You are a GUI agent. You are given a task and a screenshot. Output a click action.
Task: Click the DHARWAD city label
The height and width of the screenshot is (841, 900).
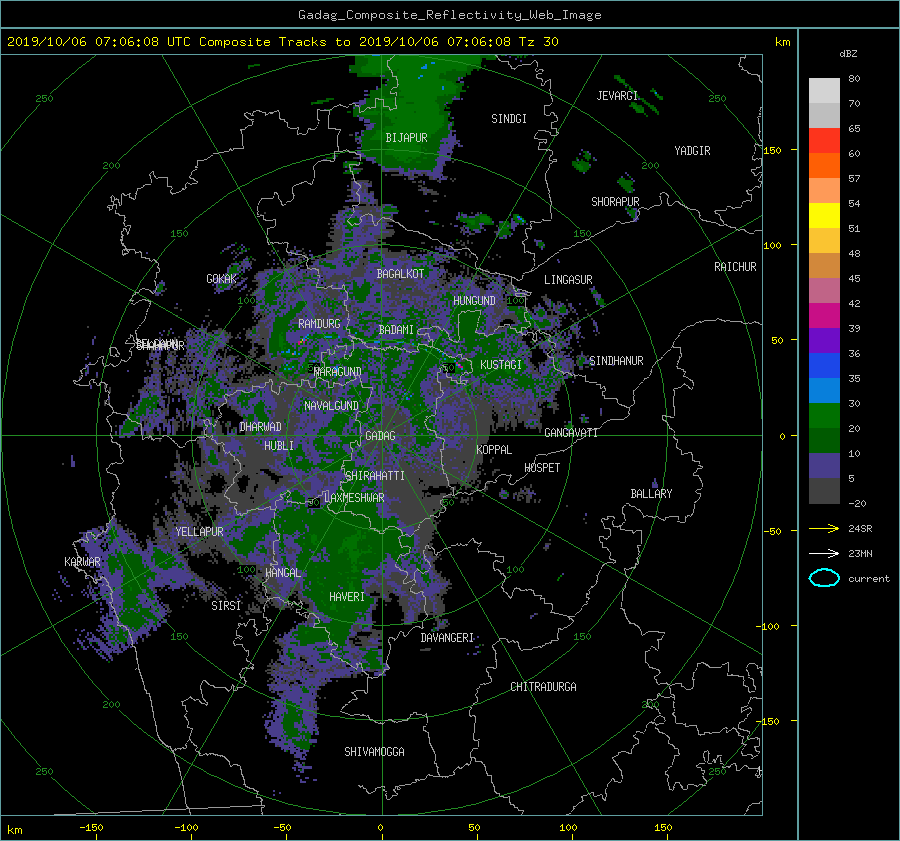click(x=260, y=427)
